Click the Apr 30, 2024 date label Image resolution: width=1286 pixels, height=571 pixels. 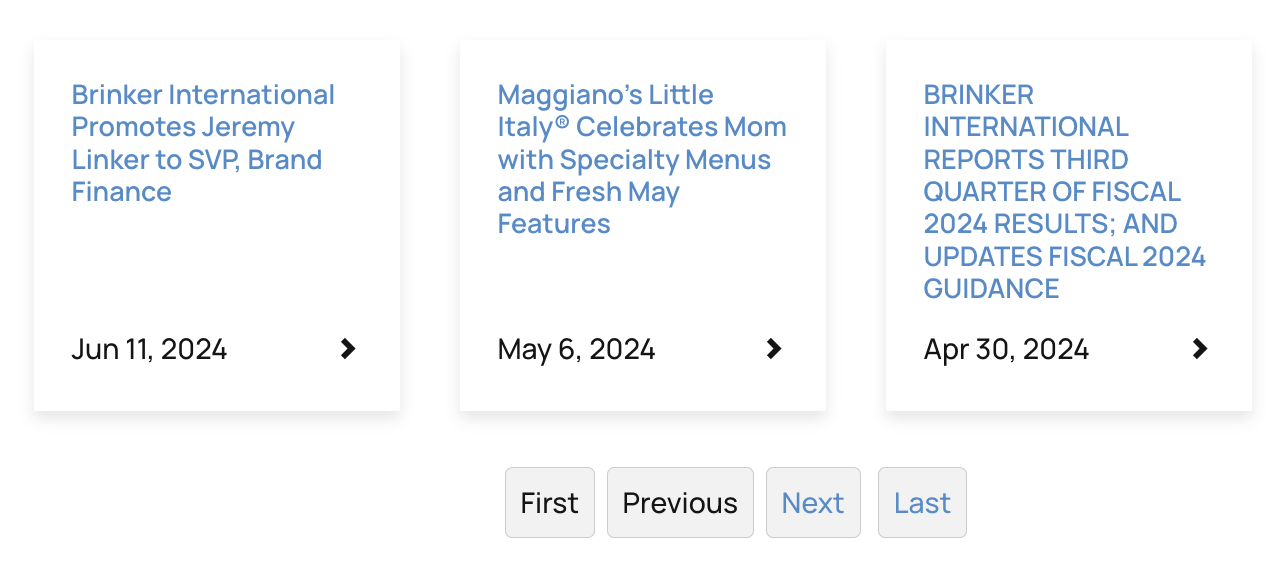pyautogui.click(x=1006, y=349)
